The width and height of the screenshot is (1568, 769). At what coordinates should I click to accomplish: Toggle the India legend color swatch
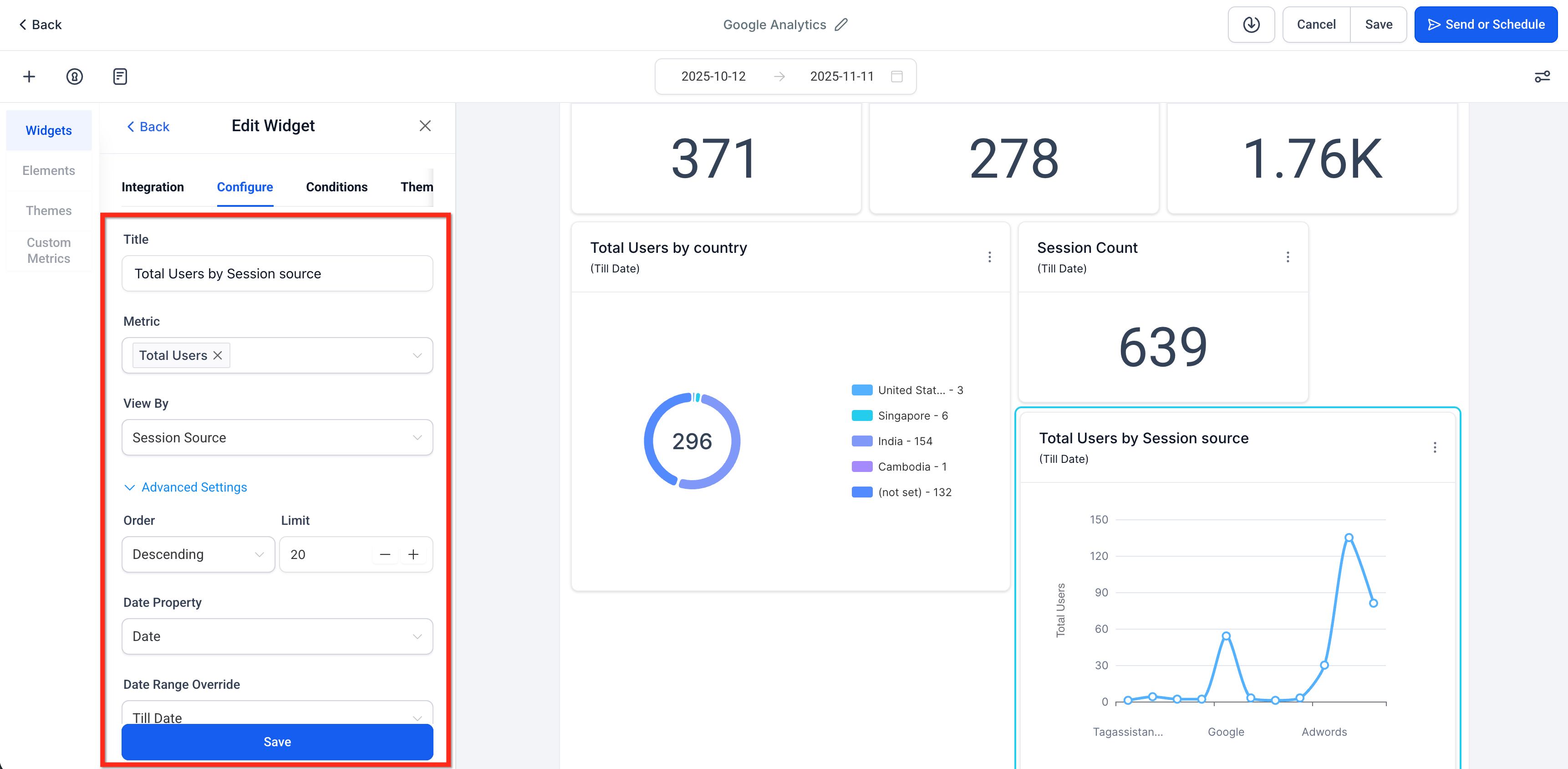pos(861,441)
